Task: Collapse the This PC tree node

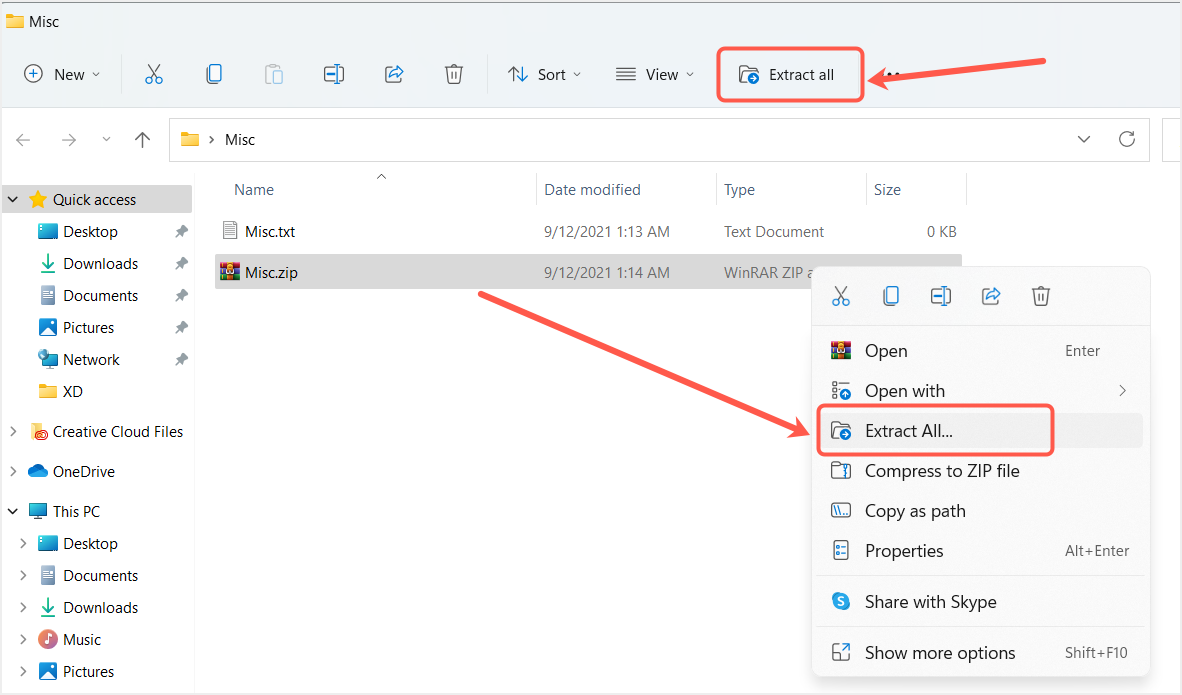Action: (13, 511)
